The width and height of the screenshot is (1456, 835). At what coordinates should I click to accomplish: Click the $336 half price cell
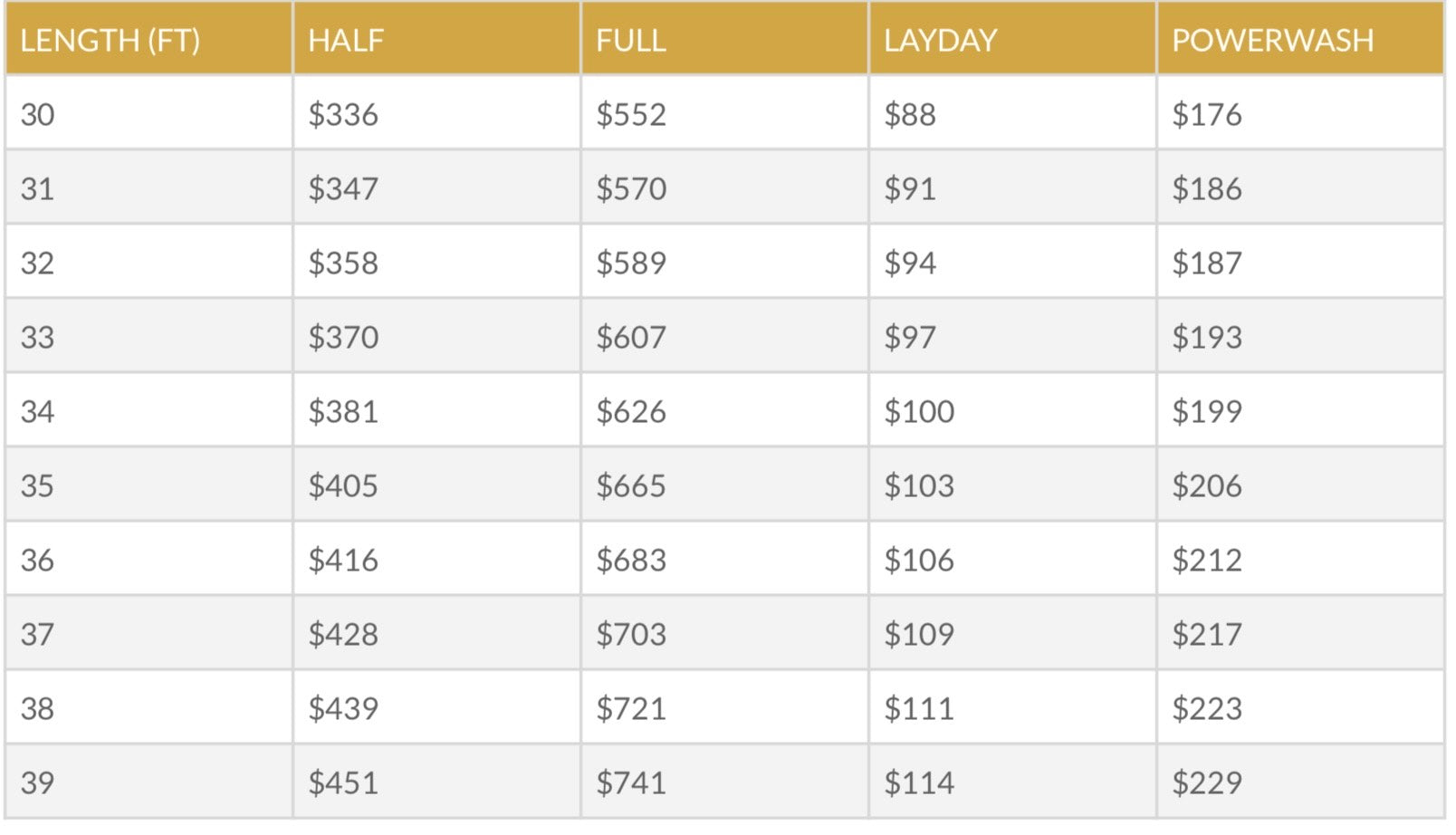(x=343, y=115)
